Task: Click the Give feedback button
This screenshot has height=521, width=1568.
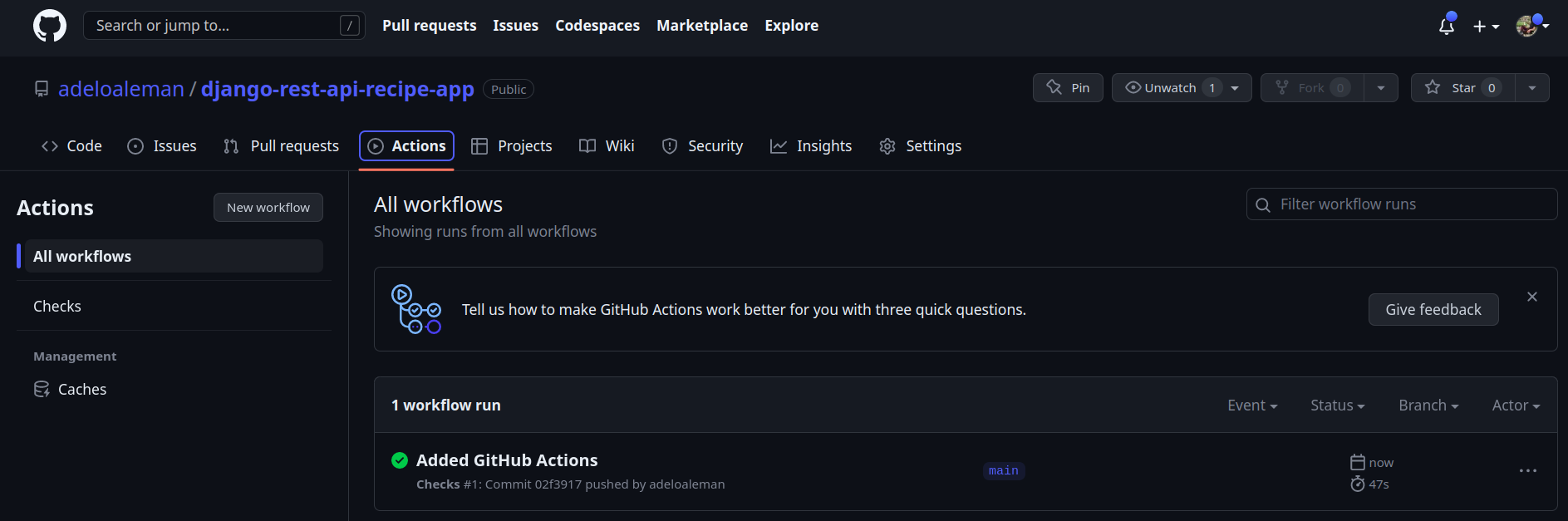Action: [1433, 310]
